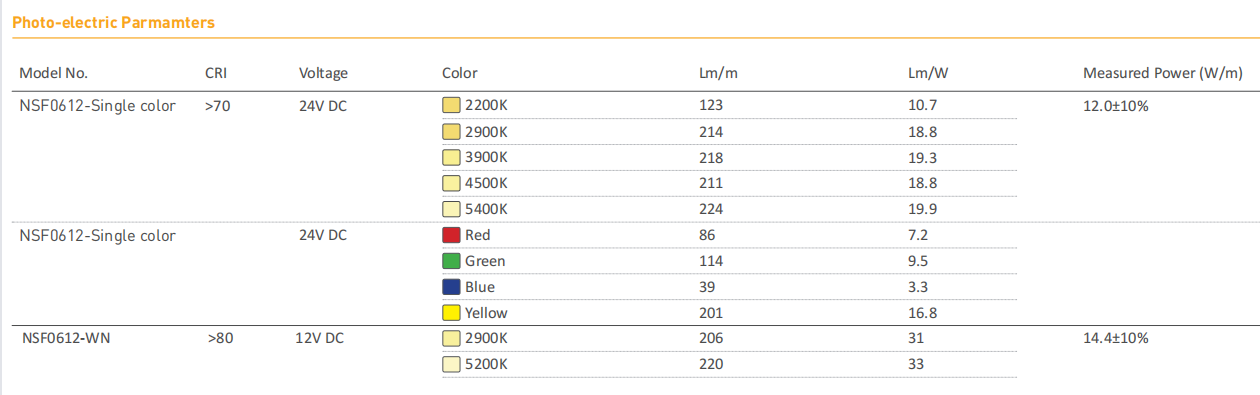Select the Yellow color swatch
1260x395 pixels.
click(451, 313)
